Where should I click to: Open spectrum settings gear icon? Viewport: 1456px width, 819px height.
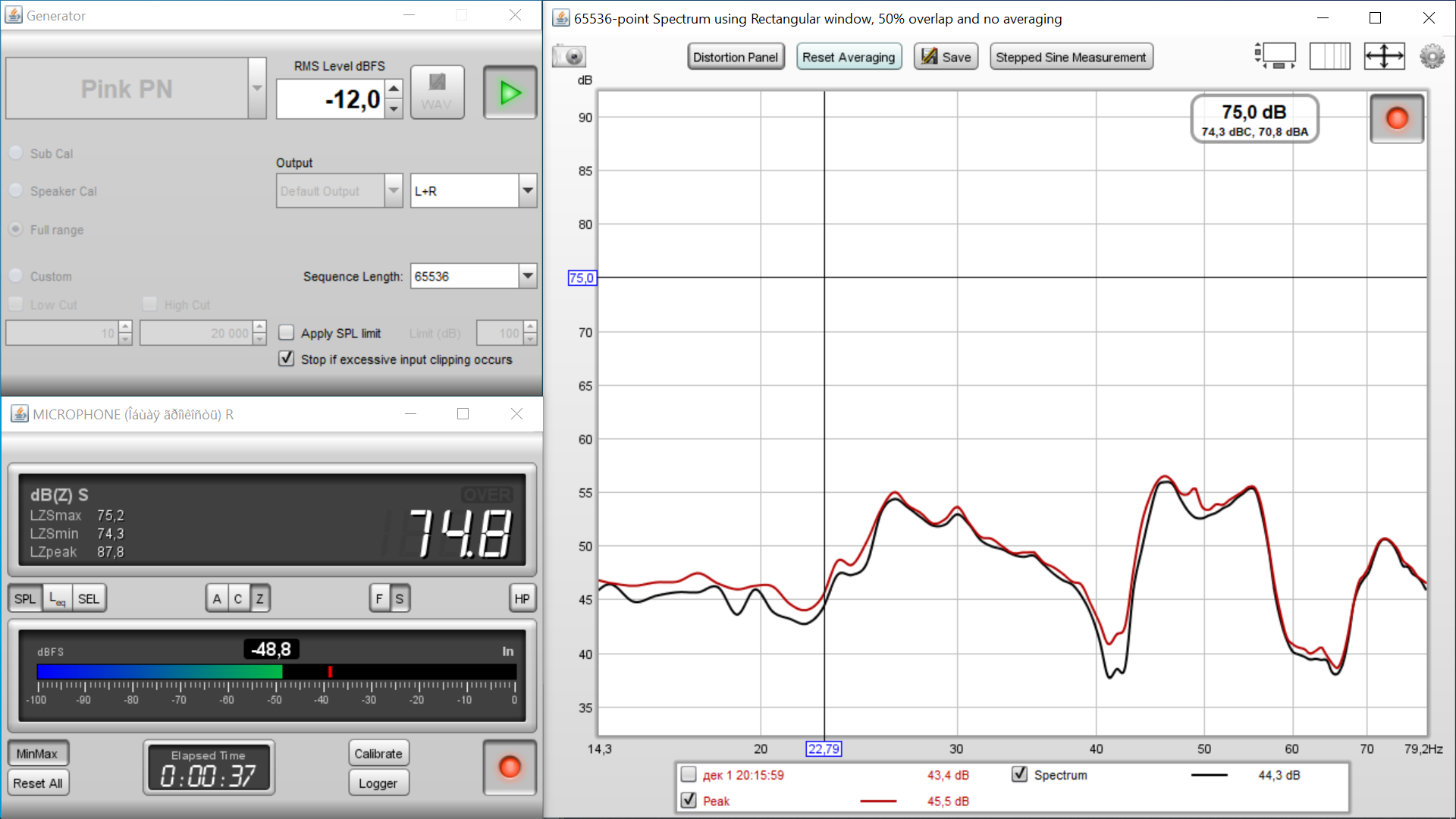click(x=1432, y=57)
